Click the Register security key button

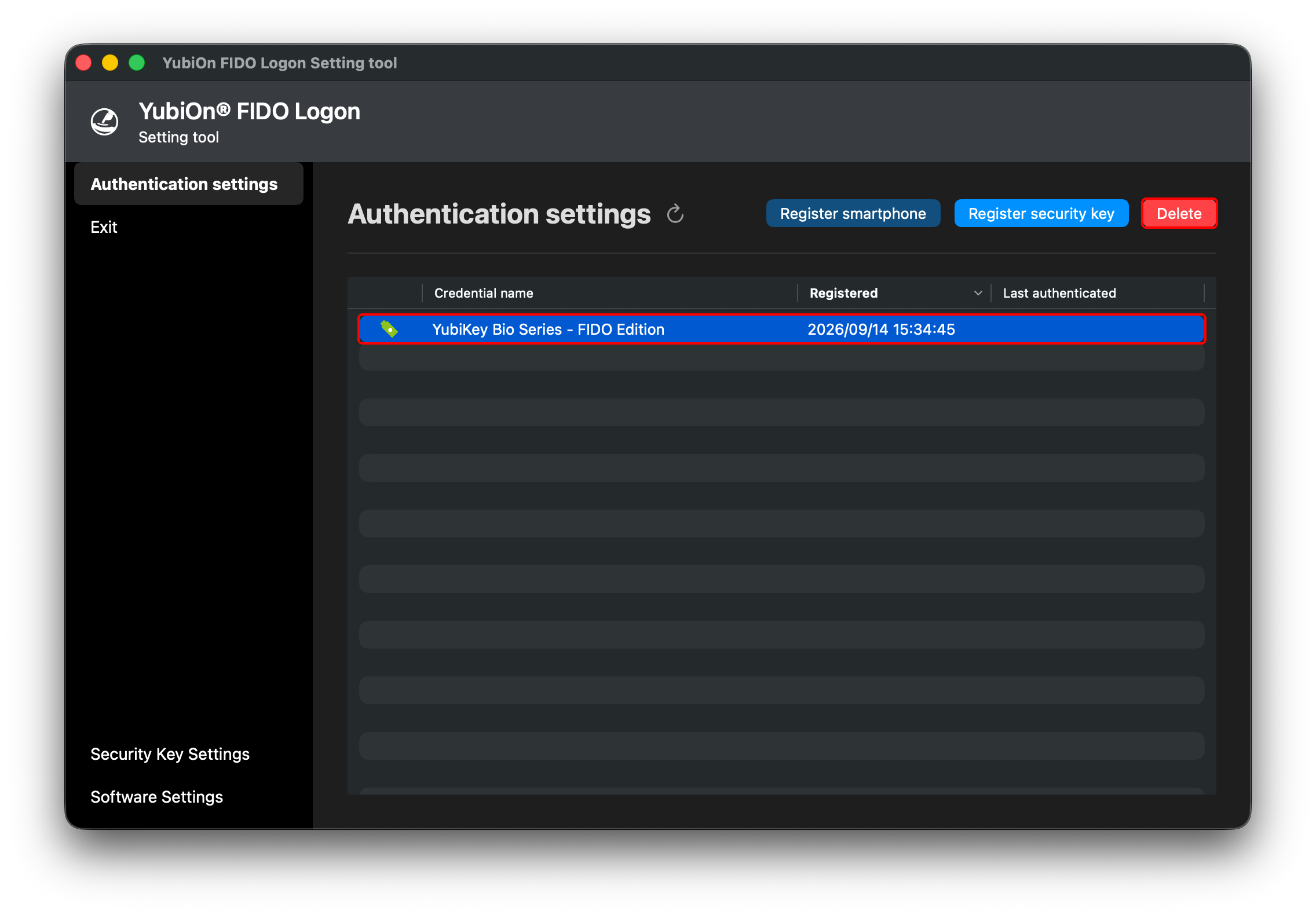coord(1041,213)
